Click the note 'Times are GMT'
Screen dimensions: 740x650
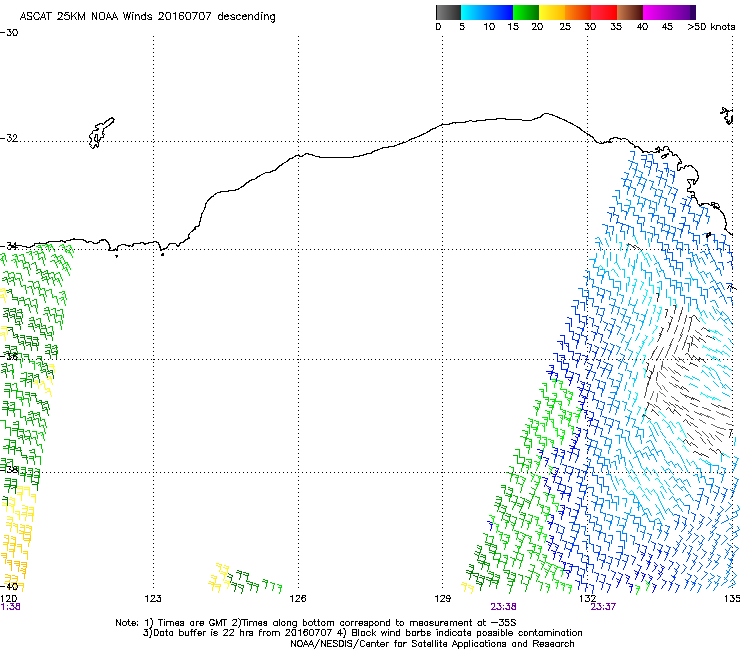pyautogui.click(x=192, y=623)
